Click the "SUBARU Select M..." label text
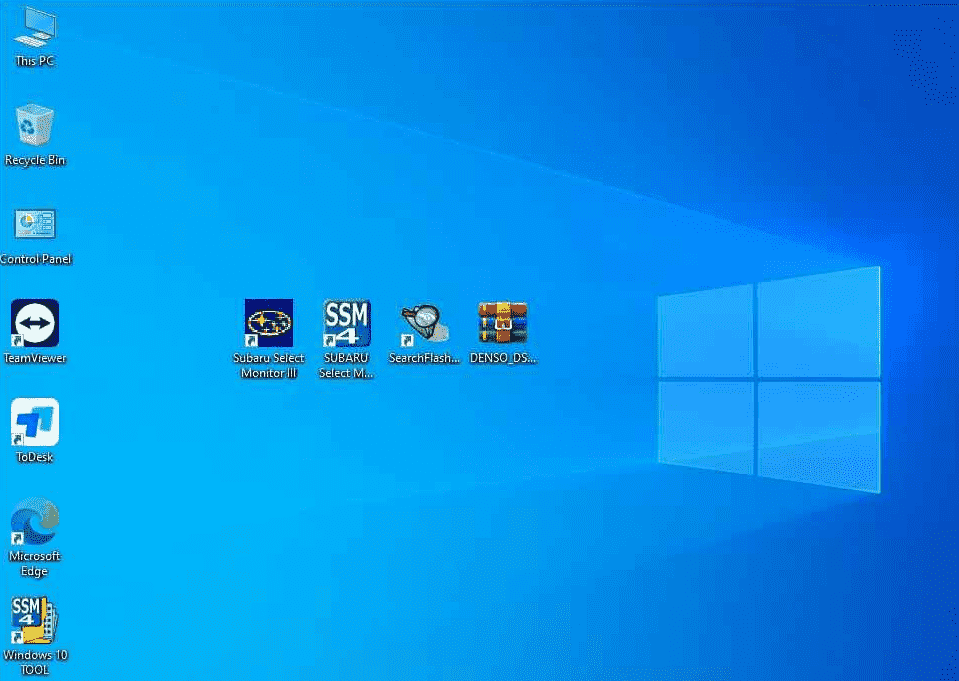 346,365
